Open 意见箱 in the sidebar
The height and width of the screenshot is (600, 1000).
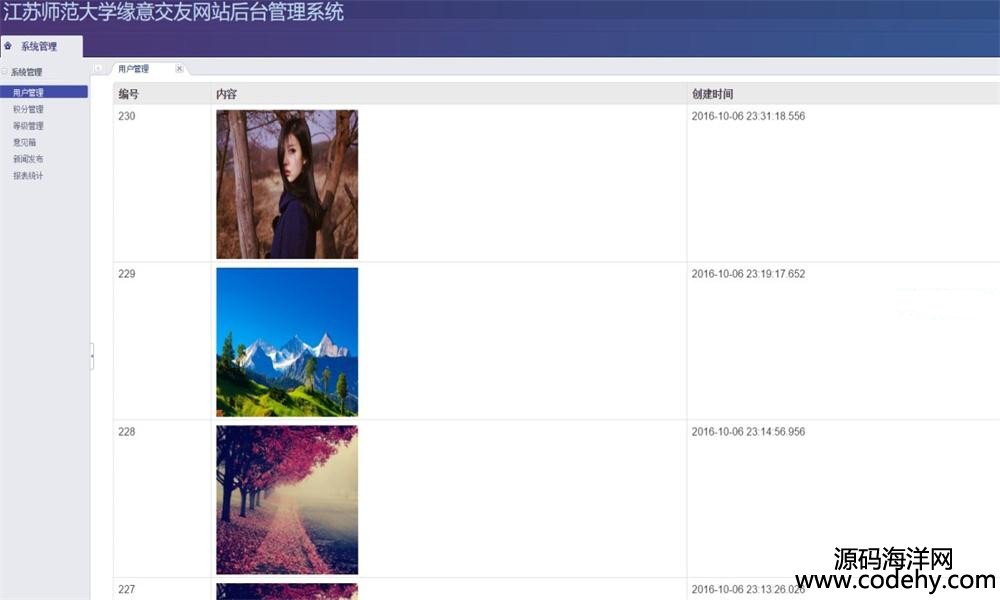click(x=24, y=142)
